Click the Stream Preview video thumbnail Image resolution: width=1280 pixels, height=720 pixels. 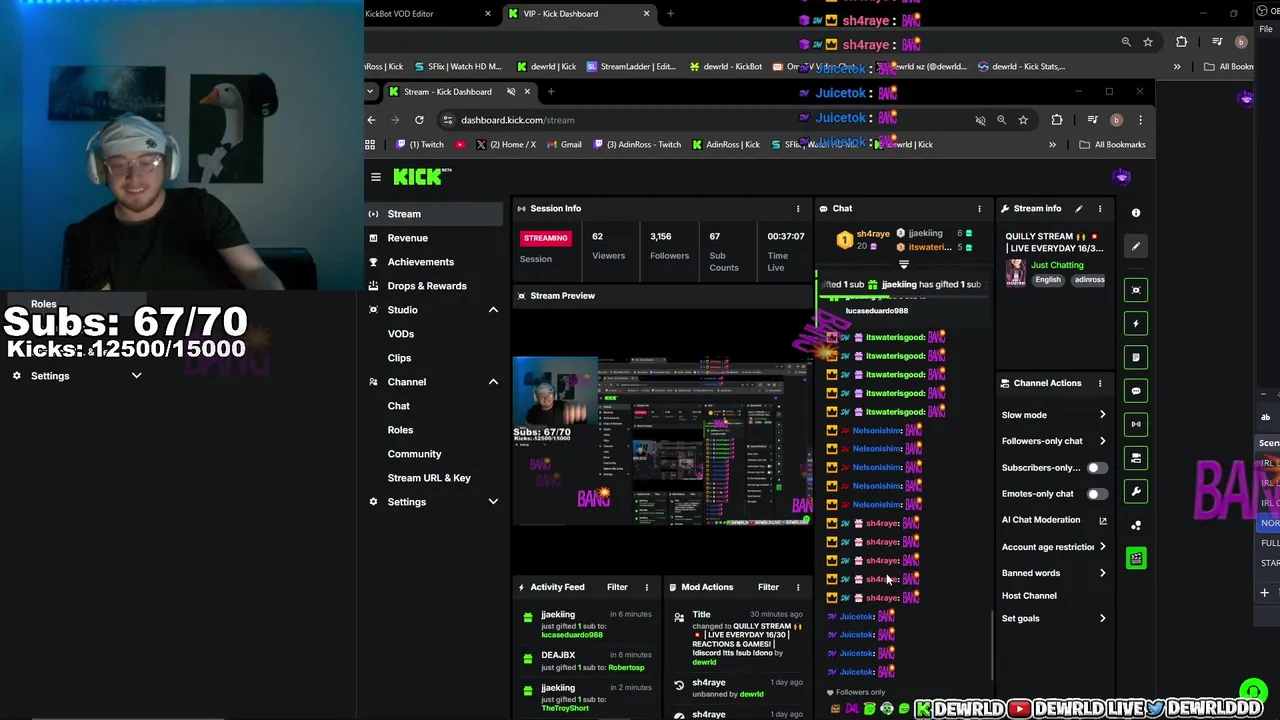662,440
